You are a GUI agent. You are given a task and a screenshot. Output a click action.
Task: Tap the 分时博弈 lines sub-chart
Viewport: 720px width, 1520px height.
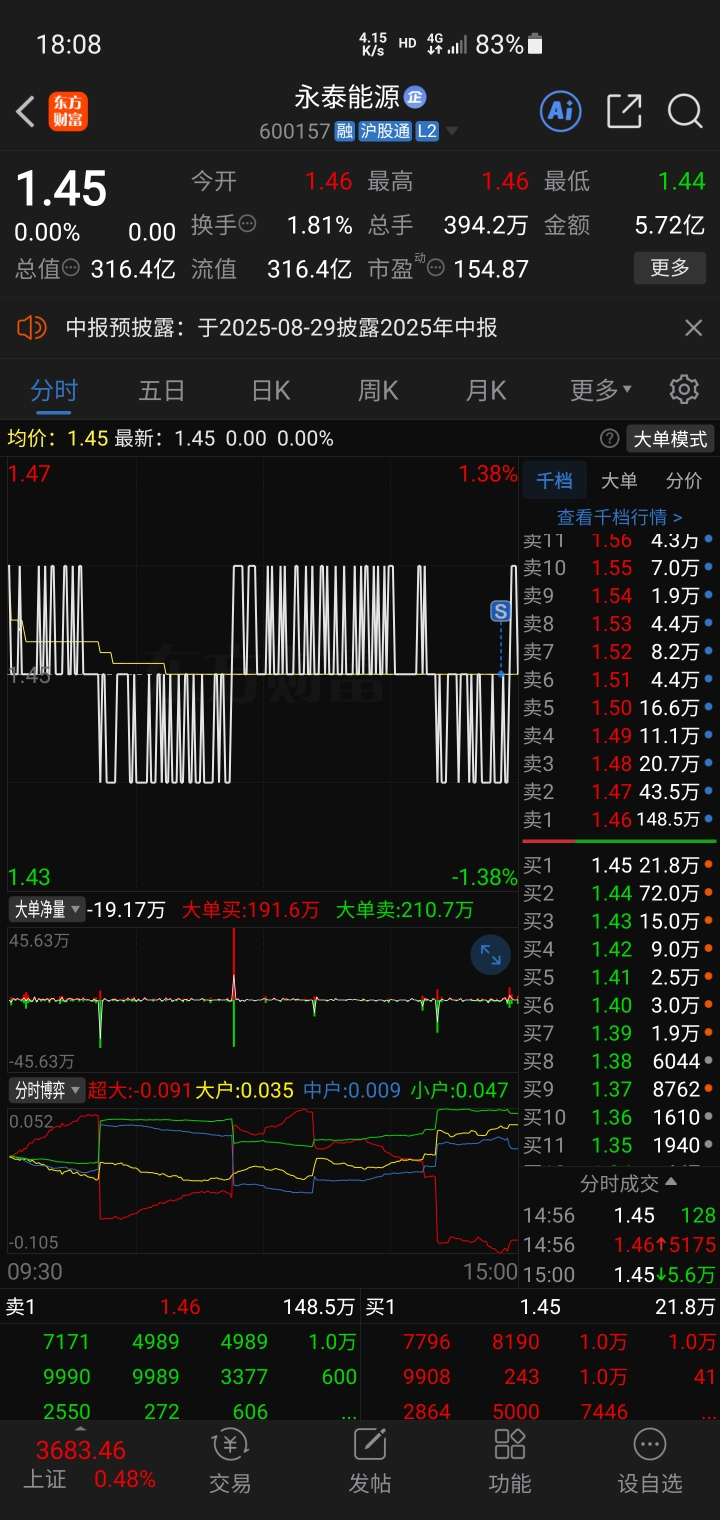(x=262, y=1182)
